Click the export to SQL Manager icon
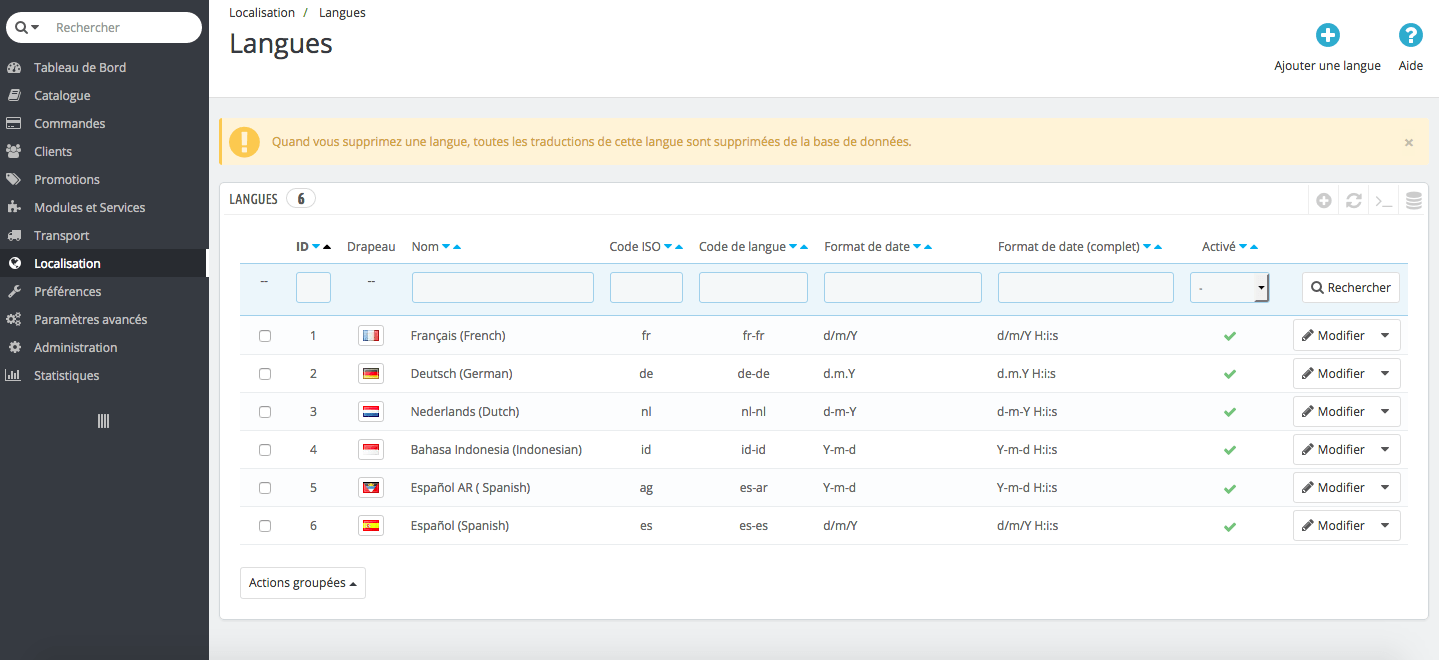Screen dimensions: 1439x660 [1413, 200]
